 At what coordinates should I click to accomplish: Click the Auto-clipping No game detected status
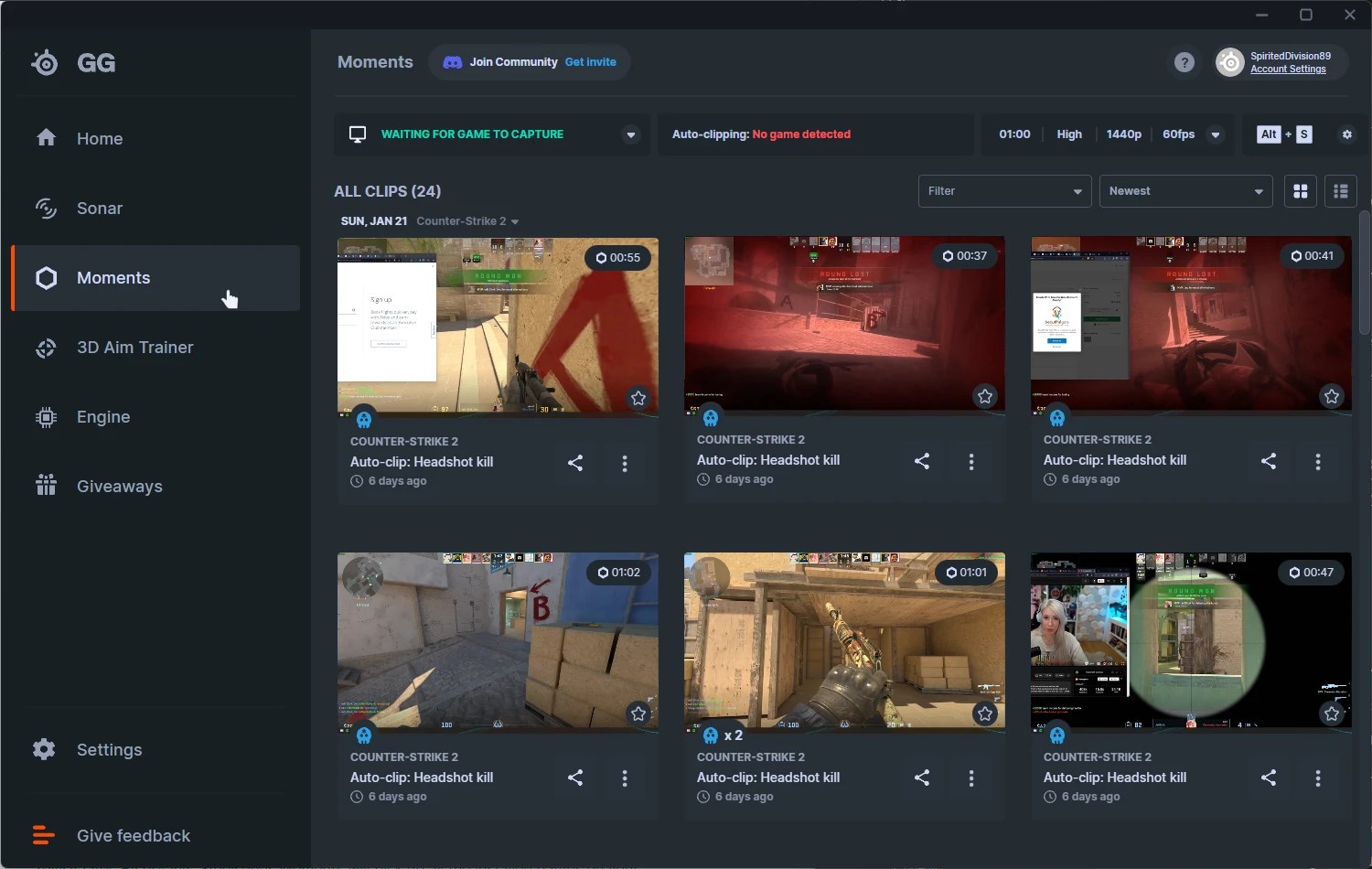[761, 134]
